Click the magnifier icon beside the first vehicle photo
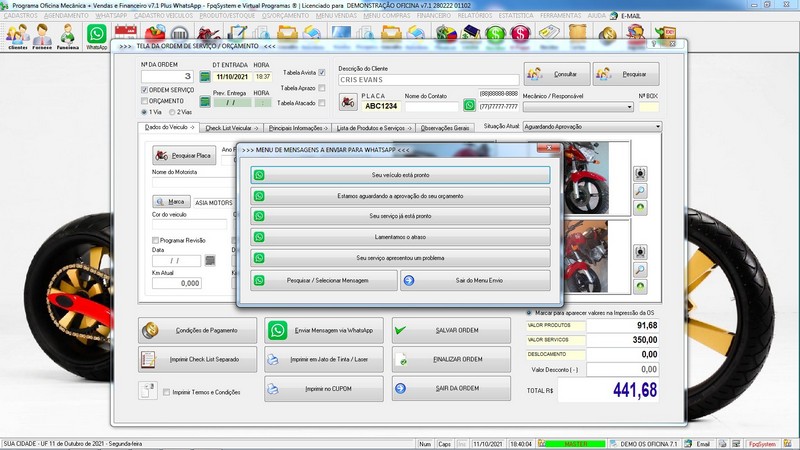The height and width of the screenshot is (450, 800). tap(639, 189)
